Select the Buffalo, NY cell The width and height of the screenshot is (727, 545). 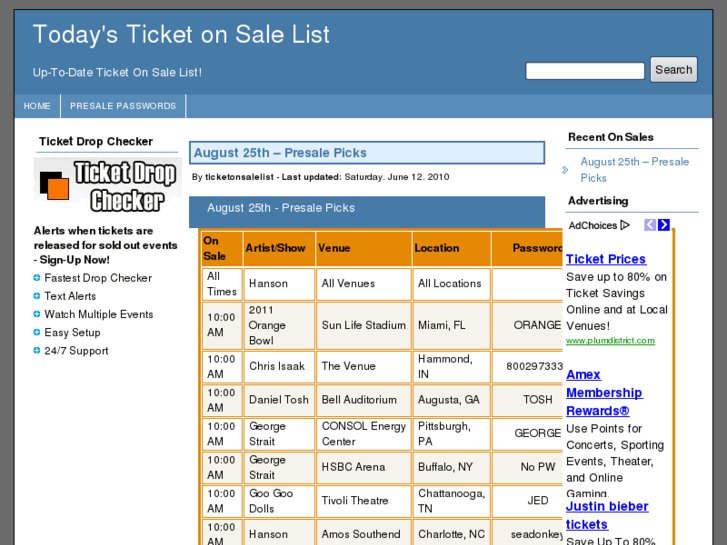[x=452, y=467]
